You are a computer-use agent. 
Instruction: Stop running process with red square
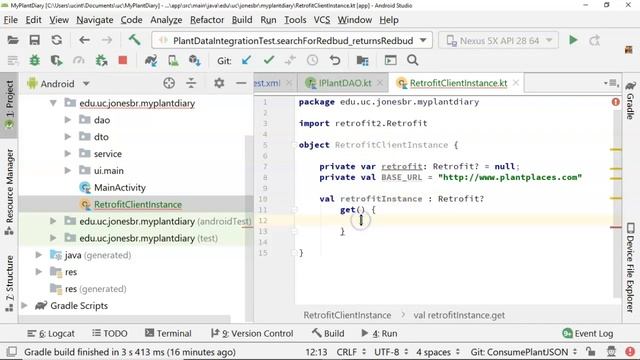[x=122, y=60]
